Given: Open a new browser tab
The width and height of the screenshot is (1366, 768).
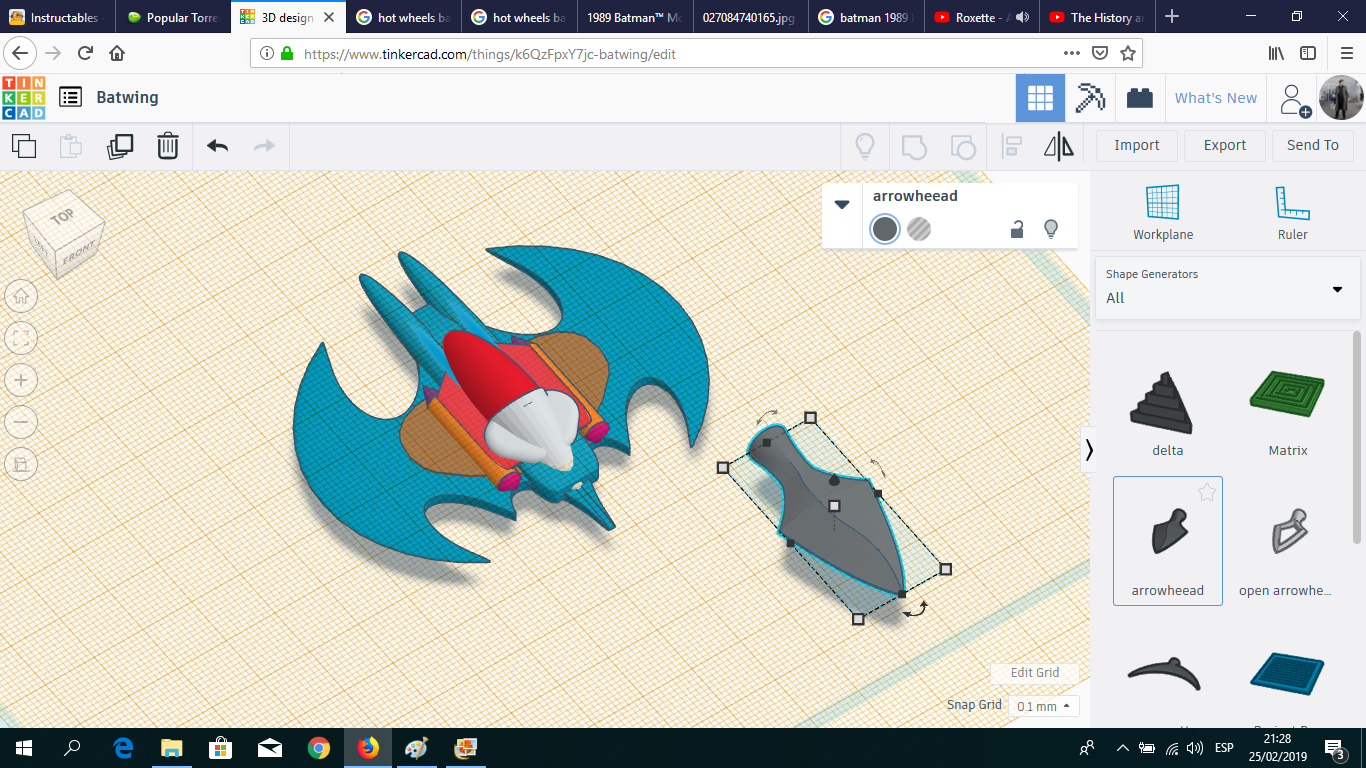Looking at the screenshot, I should click(1173, 17).
